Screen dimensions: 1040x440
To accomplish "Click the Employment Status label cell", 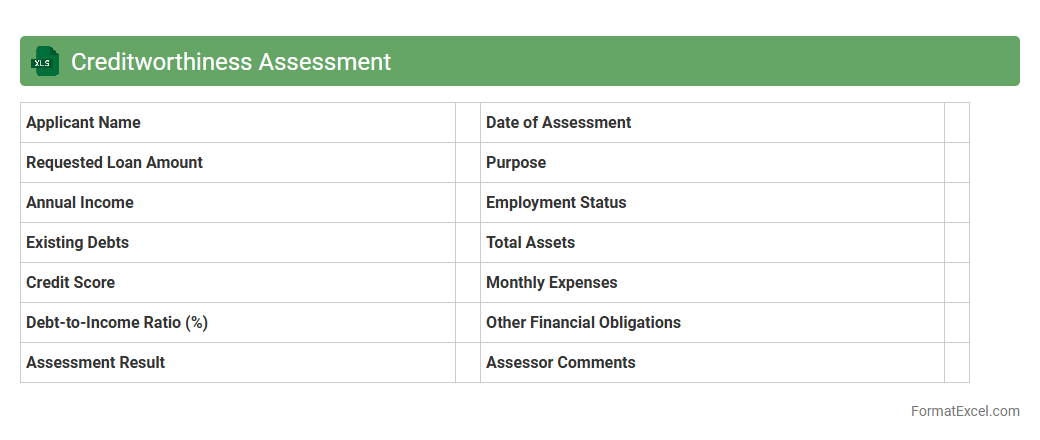I will pos(556,203).
